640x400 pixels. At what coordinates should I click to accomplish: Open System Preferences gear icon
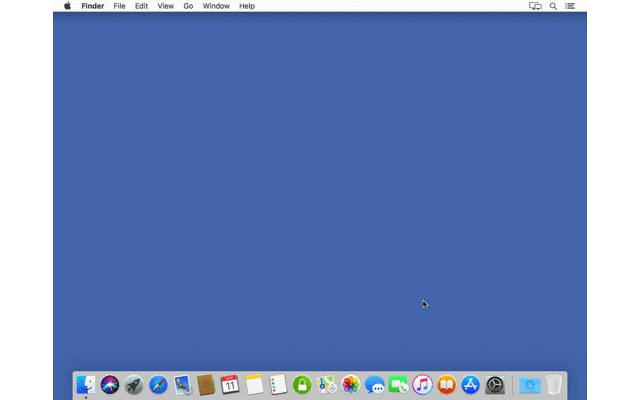tap(495, 384)
